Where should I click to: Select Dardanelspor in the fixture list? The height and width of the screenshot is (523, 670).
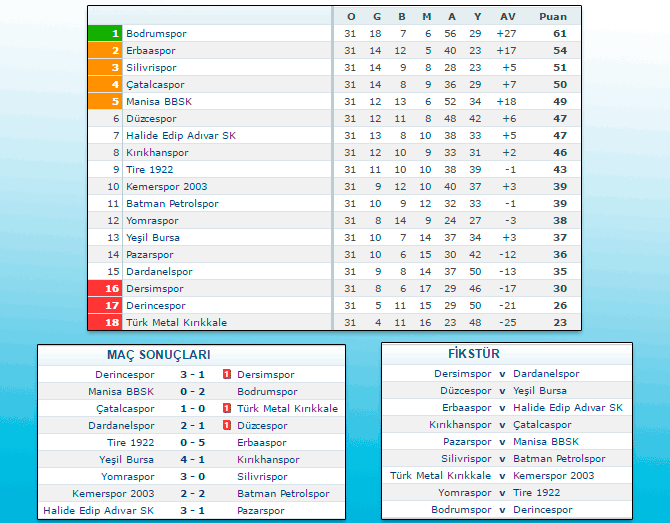(x=546, y=373)
